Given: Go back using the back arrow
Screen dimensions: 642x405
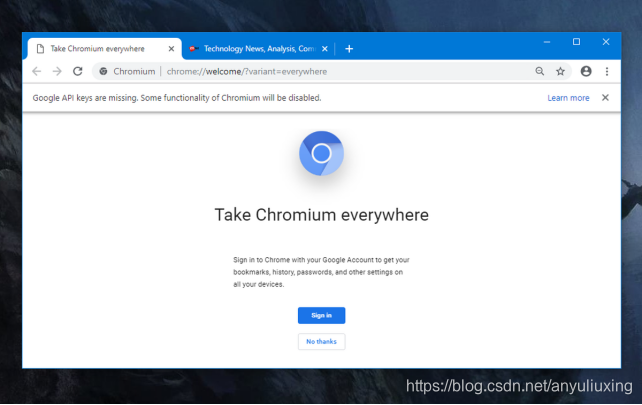Looking at the screenshot, I should point(36,71).
